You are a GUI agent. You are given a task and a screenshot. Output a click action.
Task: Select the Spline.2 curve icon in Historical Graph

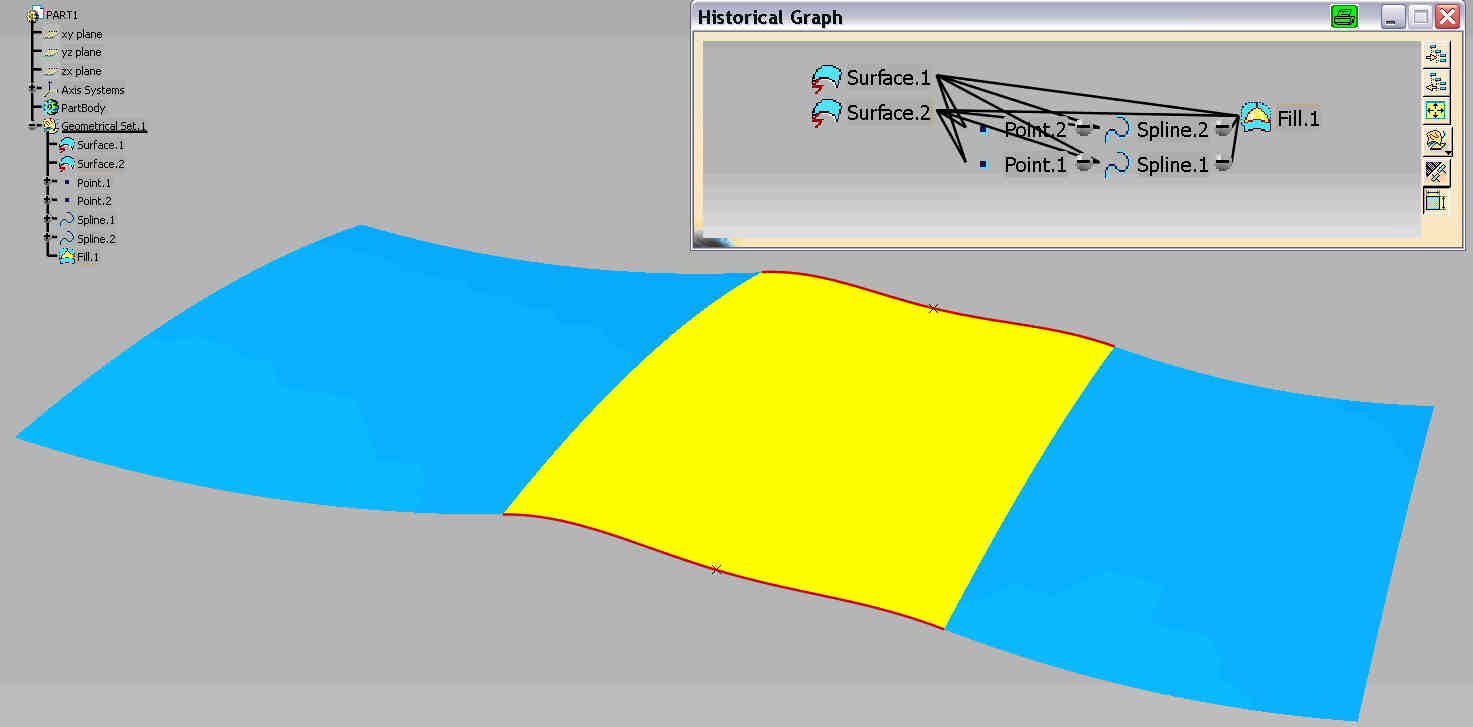[x=1116, y=130]
